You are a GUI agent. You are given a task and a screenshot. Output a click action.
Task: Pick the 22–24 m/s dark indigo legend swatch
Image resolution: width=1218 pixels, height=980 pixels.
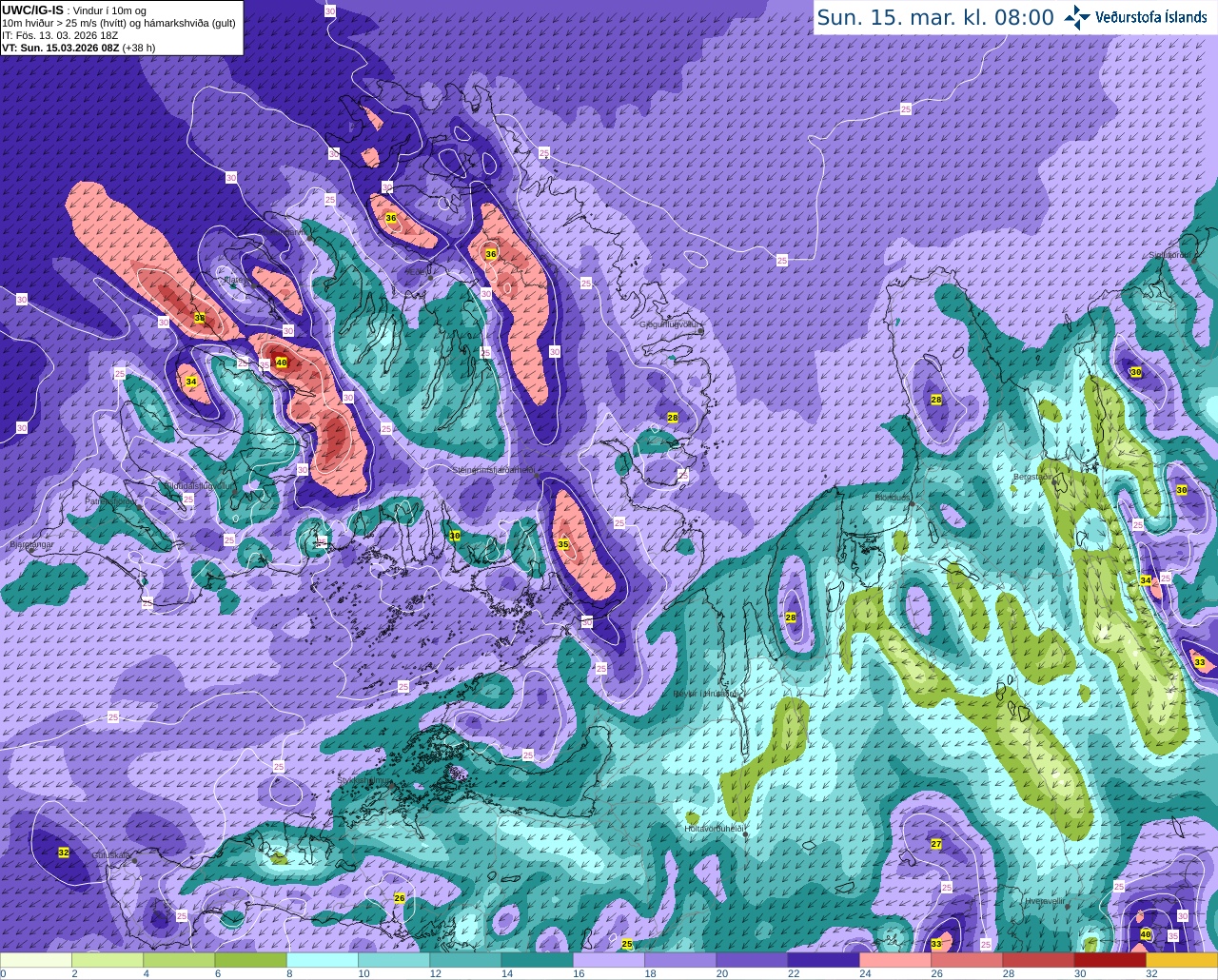(824, 960)
